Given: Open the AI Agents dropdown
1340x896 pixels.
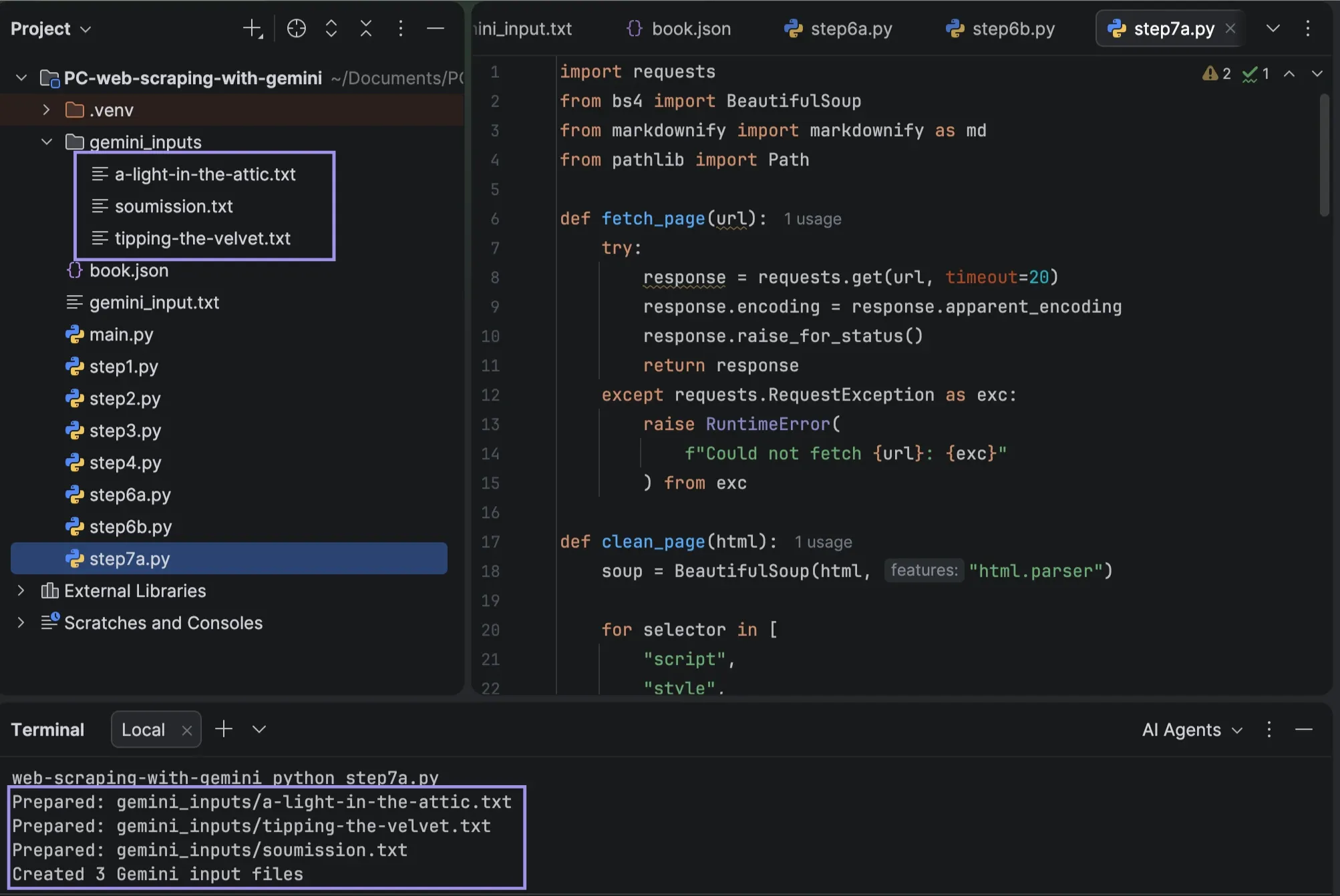Looking at the screenshot, I should pos(1192,730).
